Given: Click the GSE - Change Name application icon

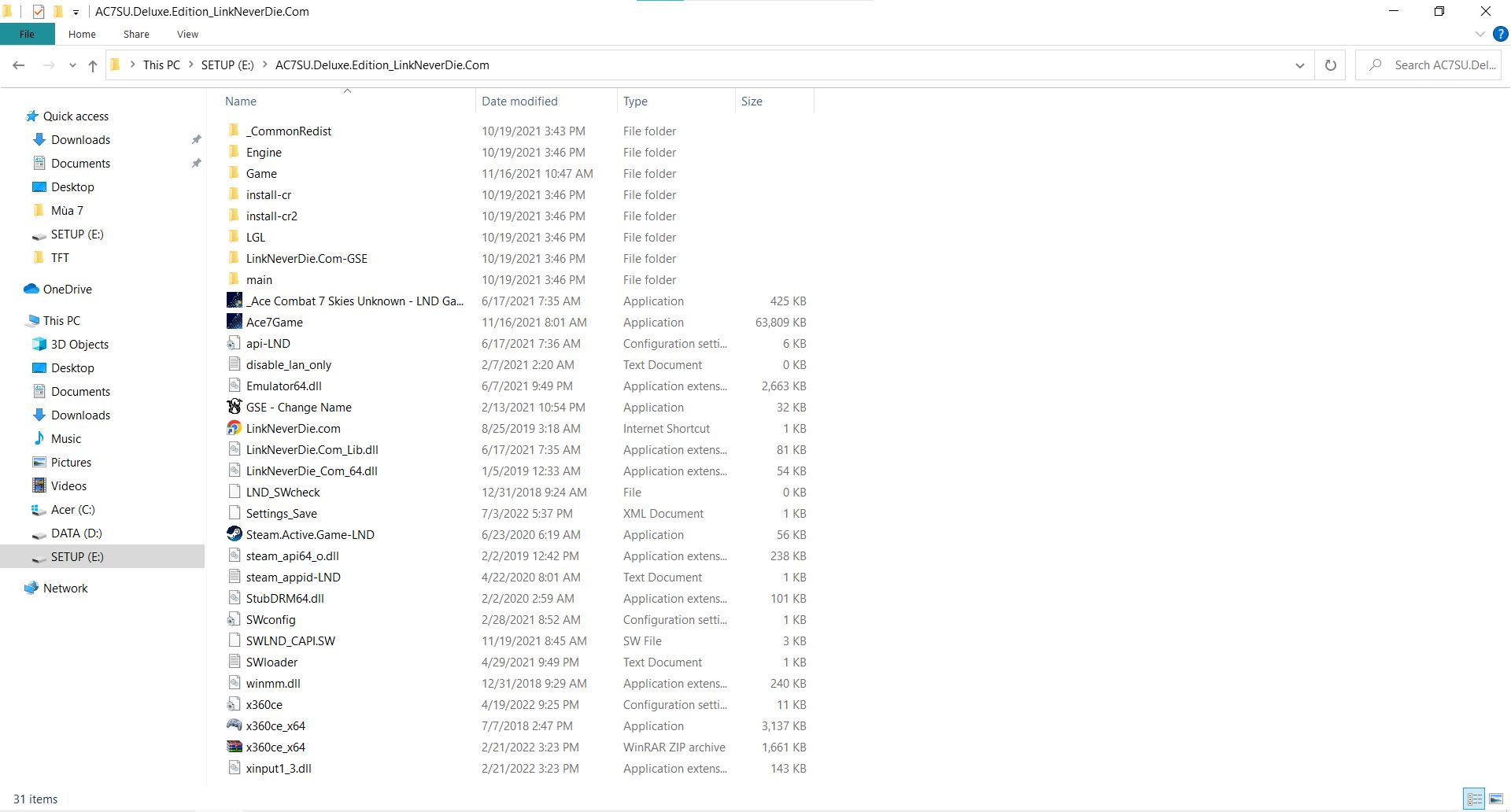Looking at the screenshot, I should pos(234,407).
